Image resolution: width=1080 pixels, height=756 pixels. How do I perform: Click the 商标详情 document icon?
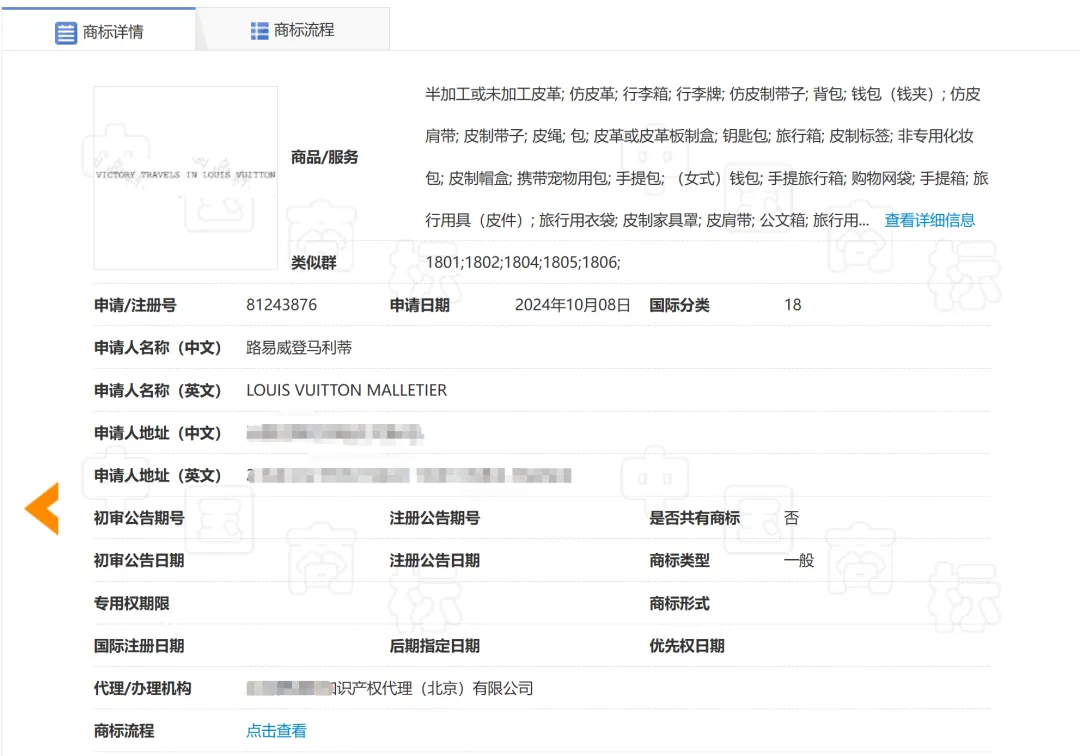[65, 32]
